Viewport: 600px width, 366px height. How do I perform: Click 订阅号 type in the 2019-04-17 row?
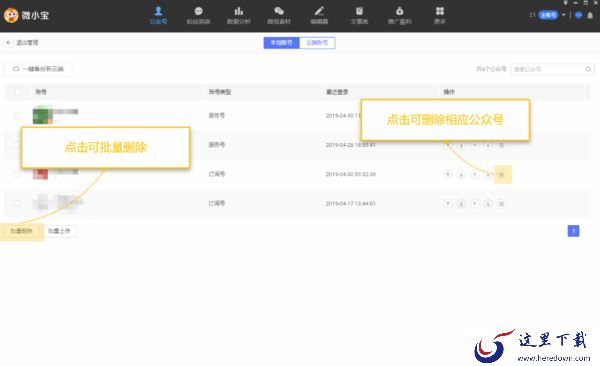(x=217, y=203)
